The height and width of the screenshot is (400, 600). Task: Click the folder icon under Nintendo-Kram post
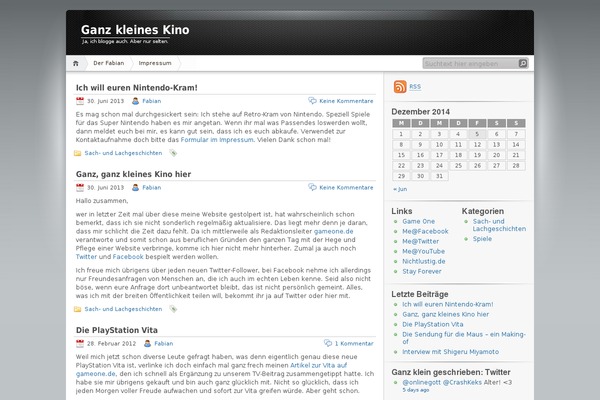78,153
